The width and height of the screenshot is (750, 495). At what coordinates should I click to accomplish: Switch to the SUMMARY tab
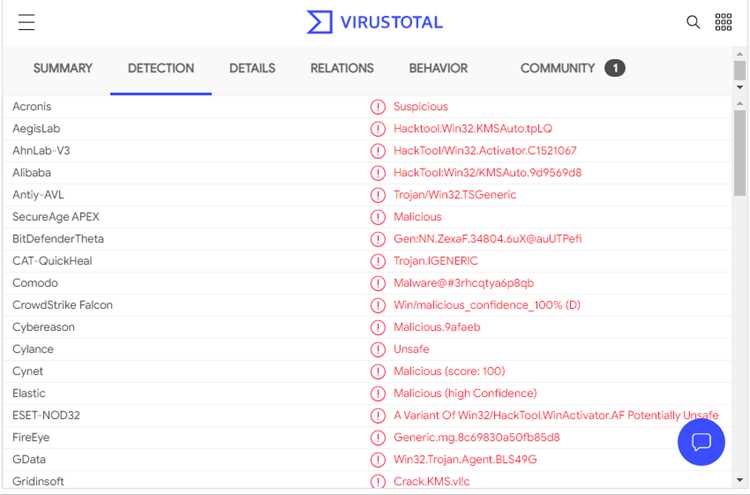coord(63,68)
